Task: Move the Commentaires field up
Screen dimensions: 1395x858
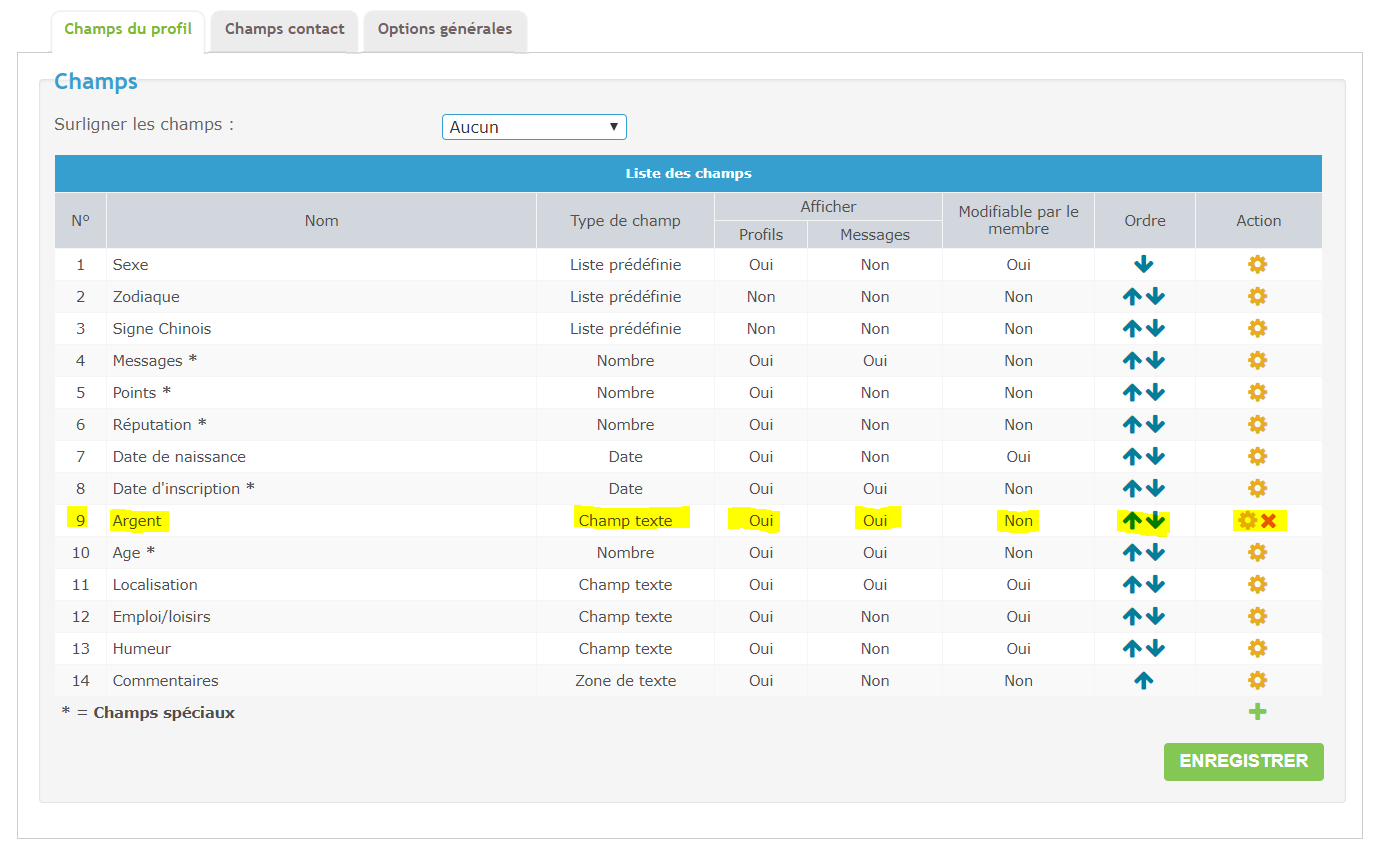Action: [1144, 681]
